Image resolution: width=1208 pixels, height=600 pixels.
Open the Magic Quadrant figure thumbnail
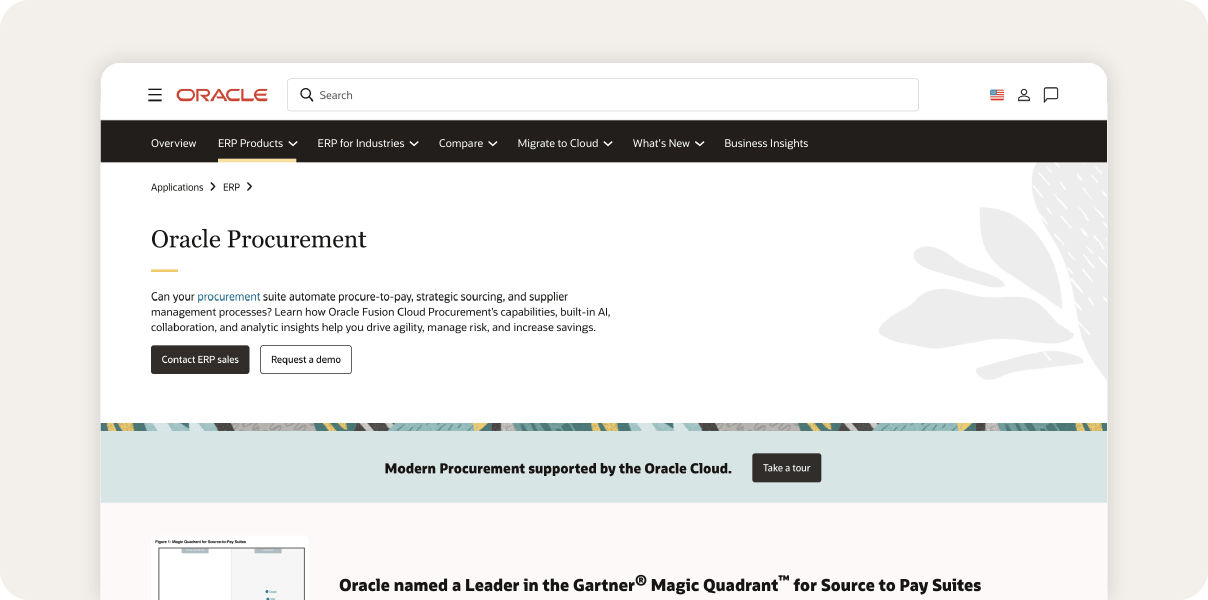coord(229,568)
